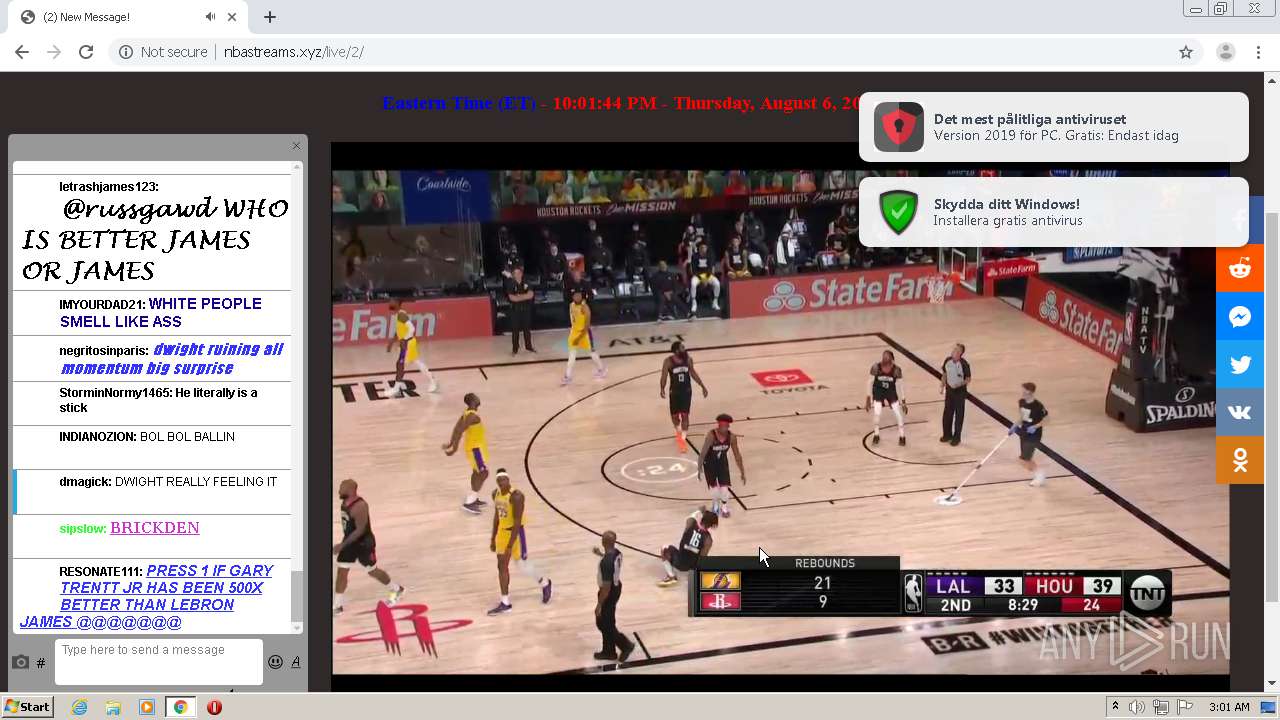Share stream on Twitter
1280x720 pixels.
[1240, 364]
